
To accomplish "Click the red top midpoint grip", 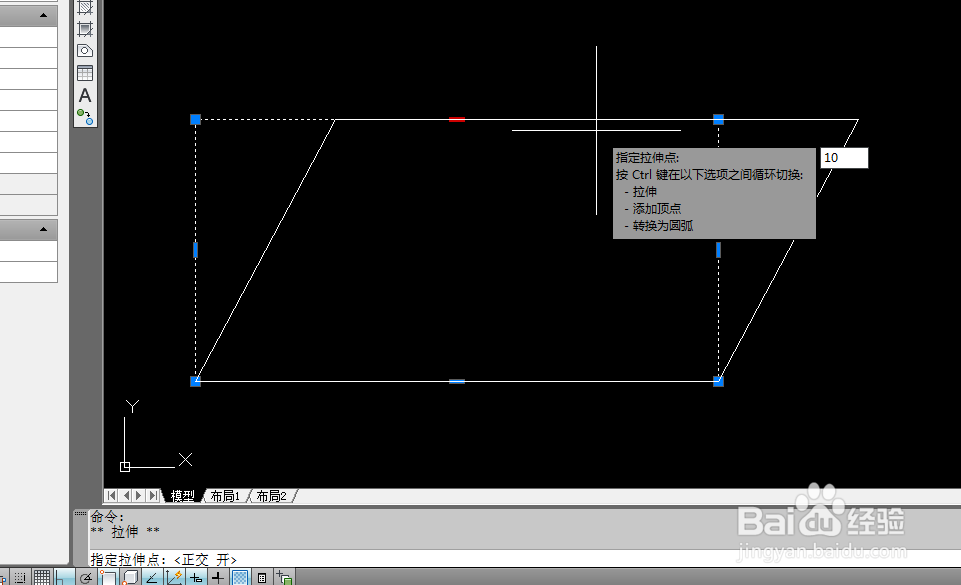I will click(x=457, y=119).
